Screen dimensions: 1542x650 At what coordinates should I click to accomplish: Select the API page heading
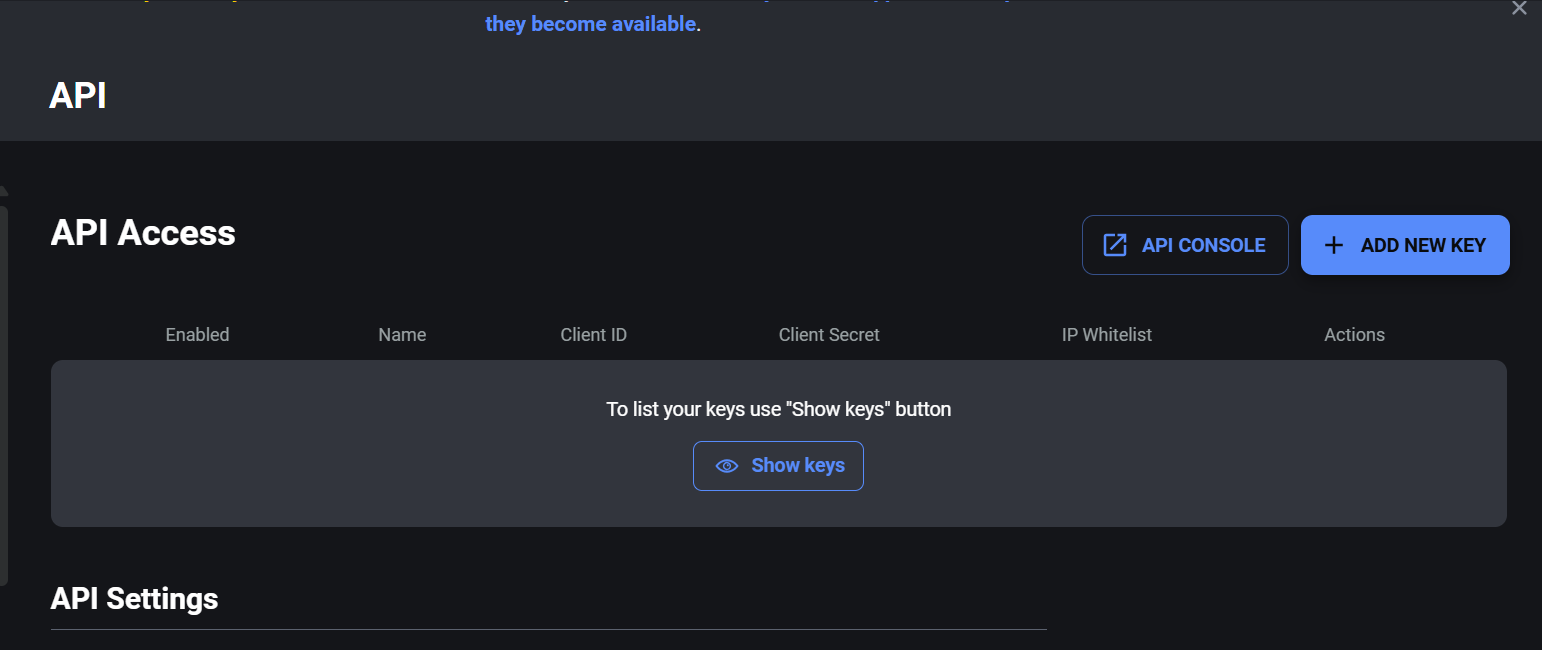(x=77, y=96)
